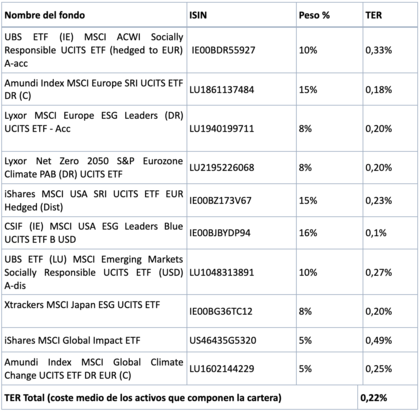The height and width of the screenshot is (411, 420).
Task: Click the Amundi Index MSCI Europe SRI fund name
Action: point(94,89)
